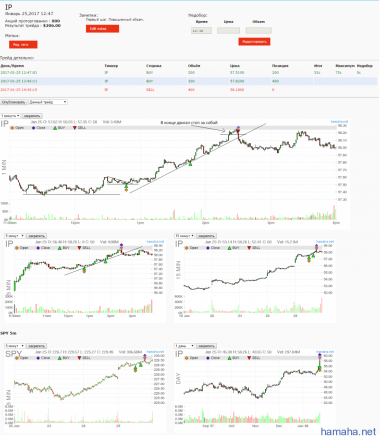Screen dimensions: 380x436
Task: Pin the 15-minute chart with закрепить
Action: pyautogui.click(x=206, y=236)
